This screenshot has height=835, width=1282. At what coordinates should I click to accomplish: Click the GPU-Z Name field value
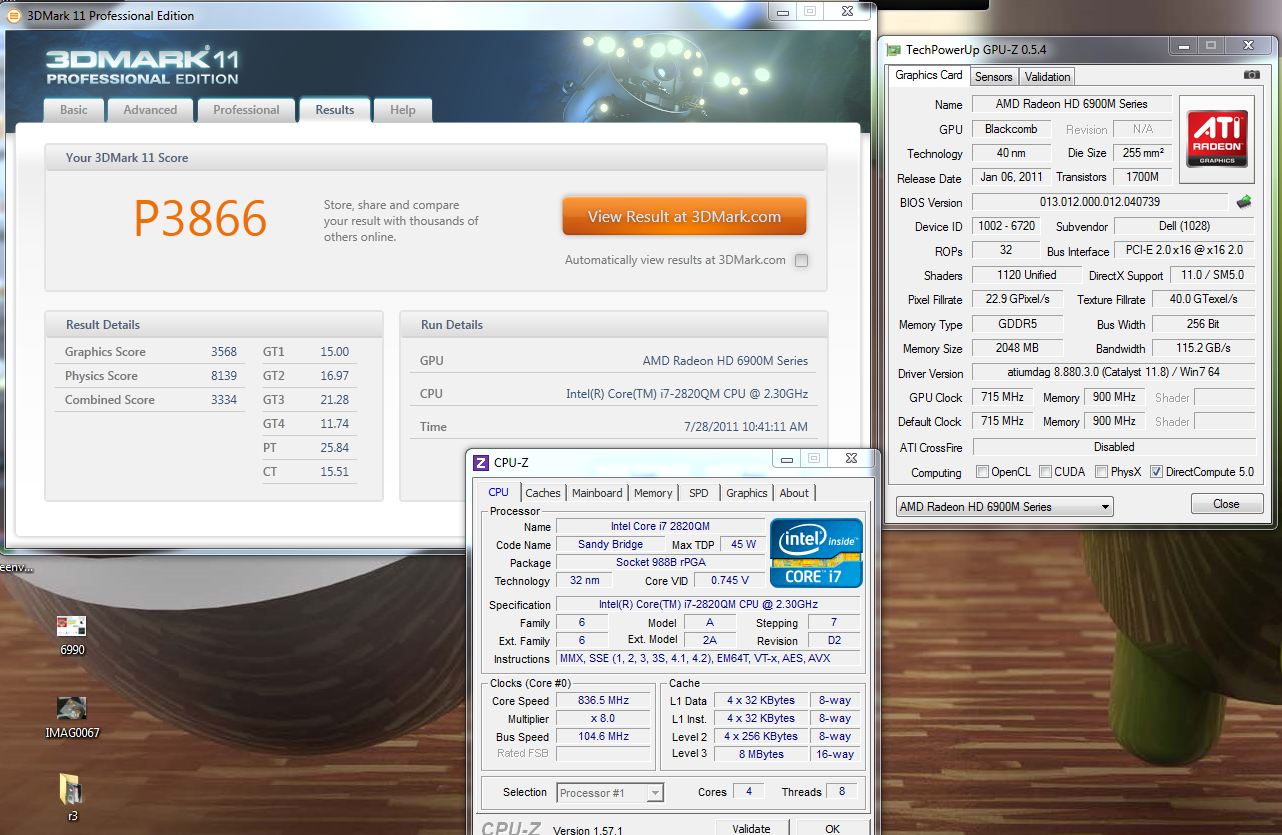pos(1071,104)
